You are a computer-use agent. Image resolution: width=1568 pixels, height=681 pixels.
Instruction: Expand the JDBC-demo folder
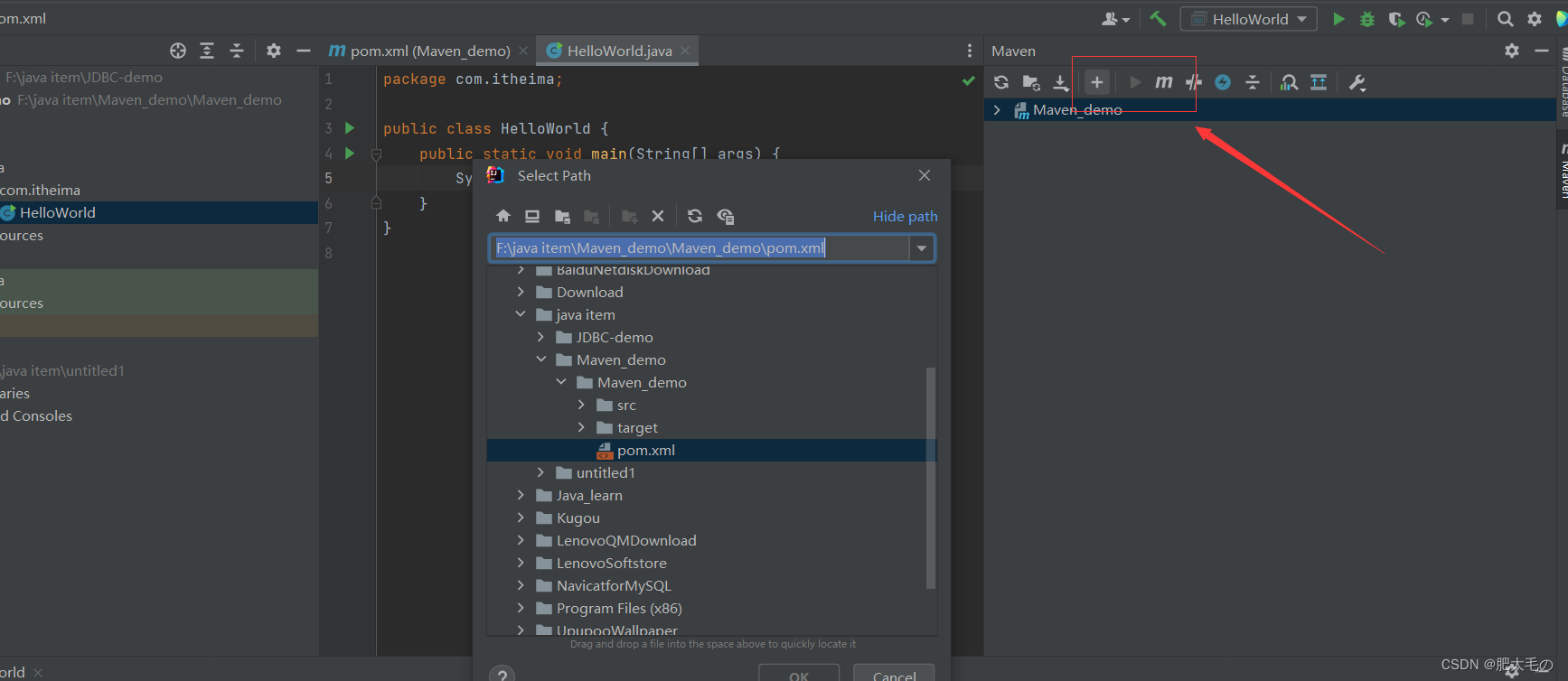pos(540,337)
